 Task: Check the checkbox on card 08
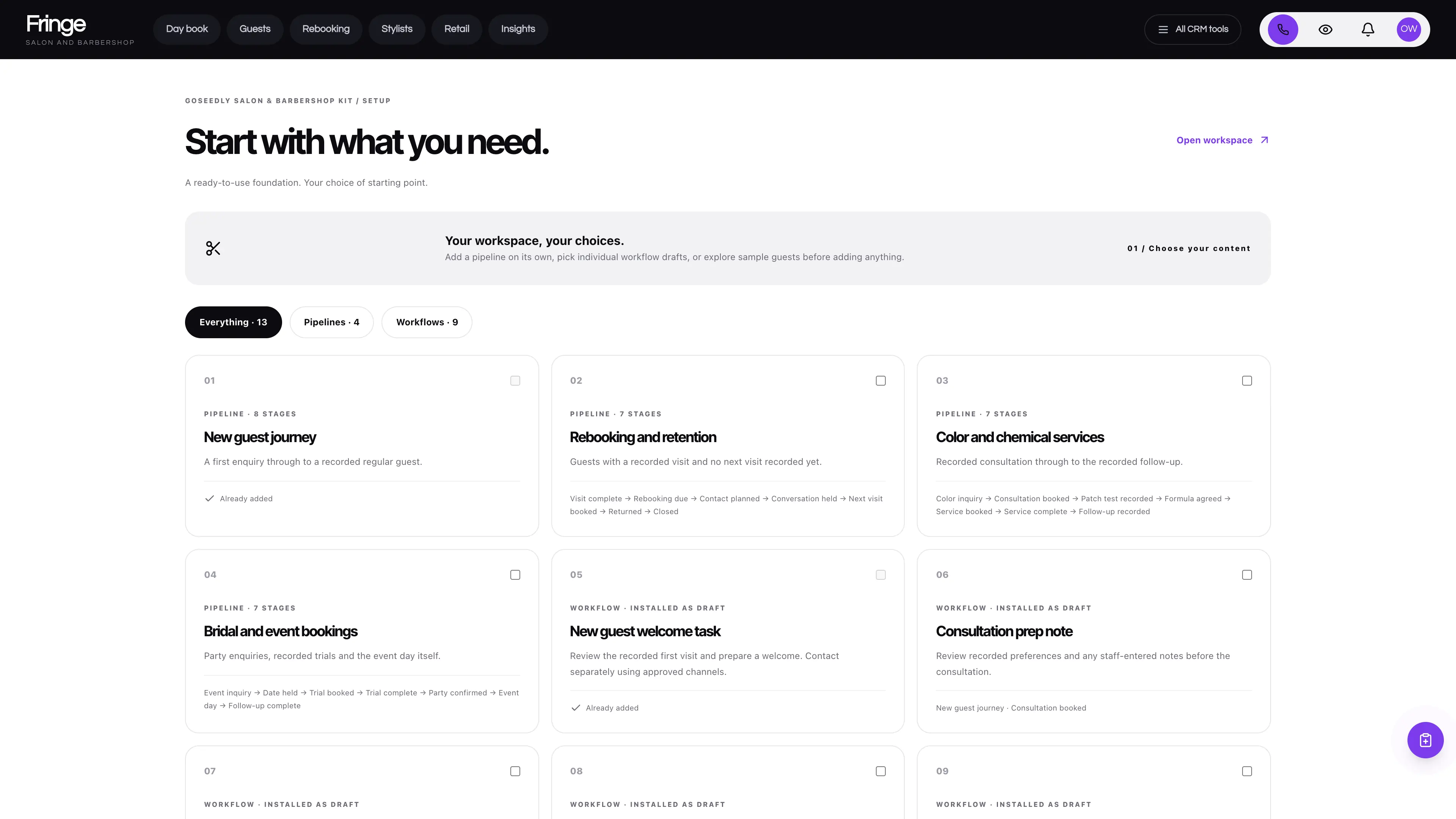pos(880,771)
